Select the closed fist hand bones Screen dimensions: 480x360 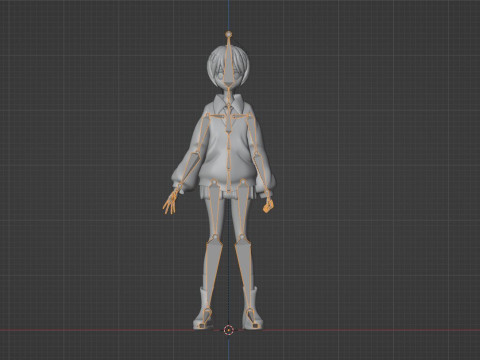pyautogui.click(x=268, y=205)
